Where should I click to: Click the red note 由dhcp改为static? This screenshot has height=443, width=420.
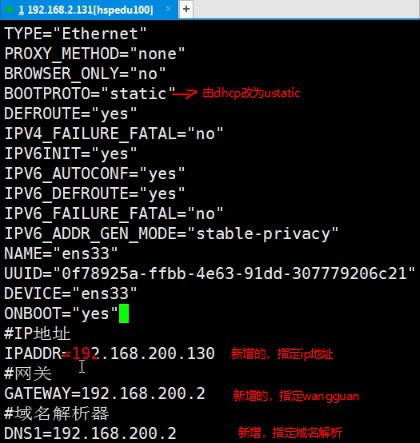[251, 93]
